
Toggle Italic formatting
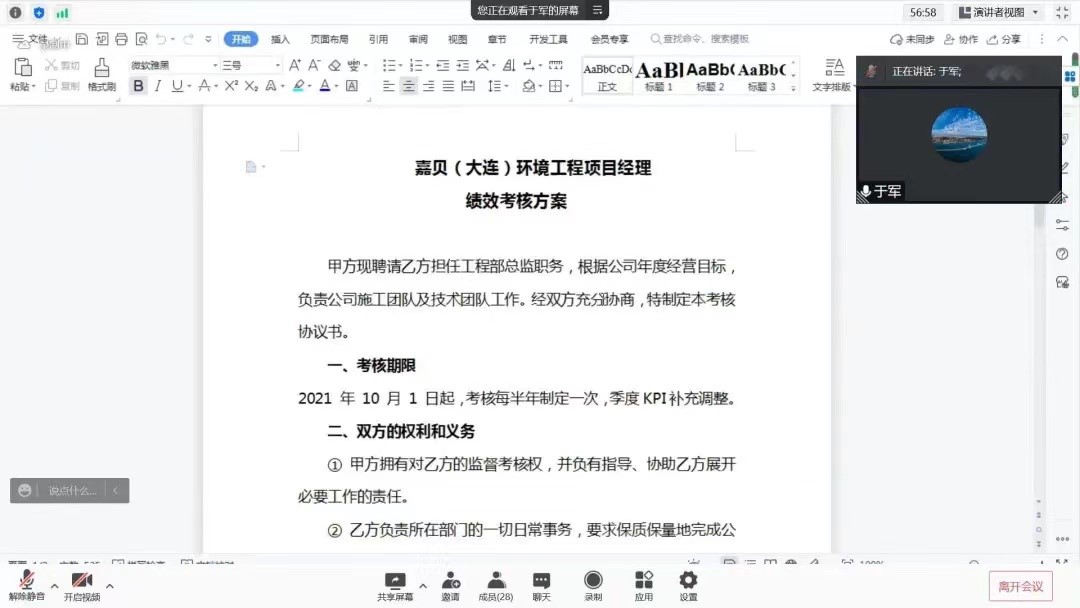(158, 86)
